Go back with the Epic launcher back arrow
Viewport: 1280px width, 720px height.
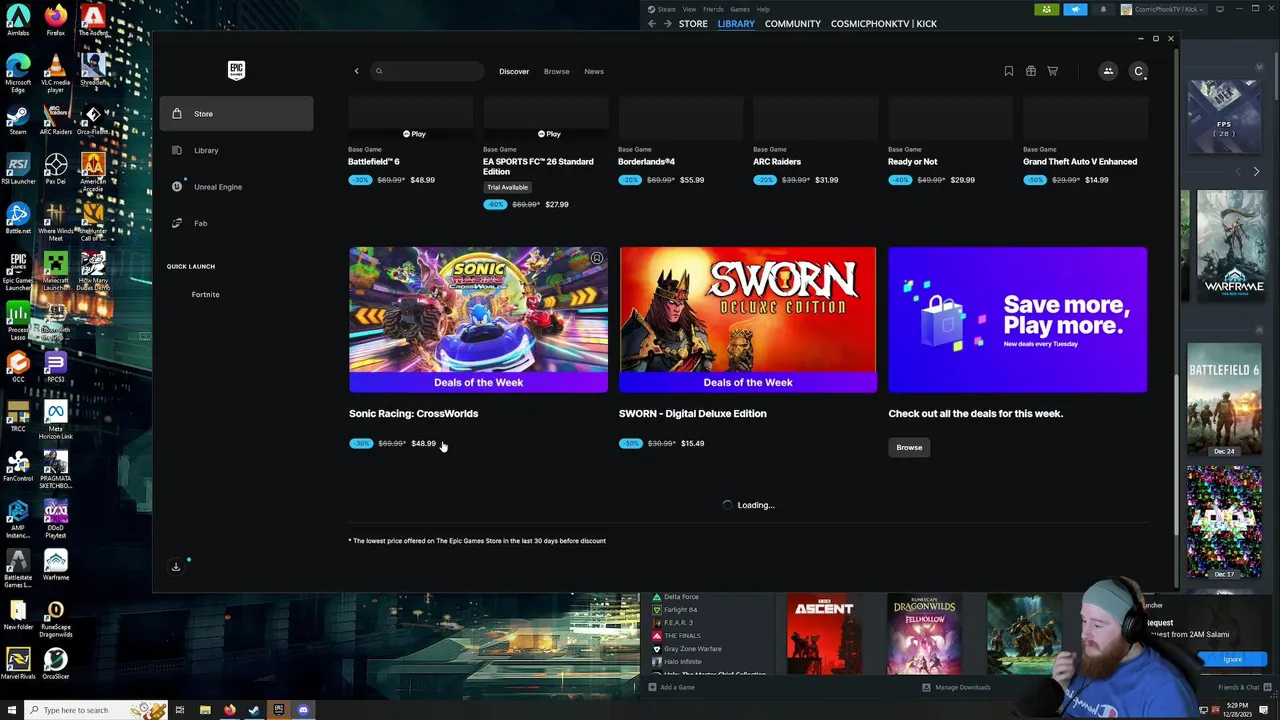356,71
